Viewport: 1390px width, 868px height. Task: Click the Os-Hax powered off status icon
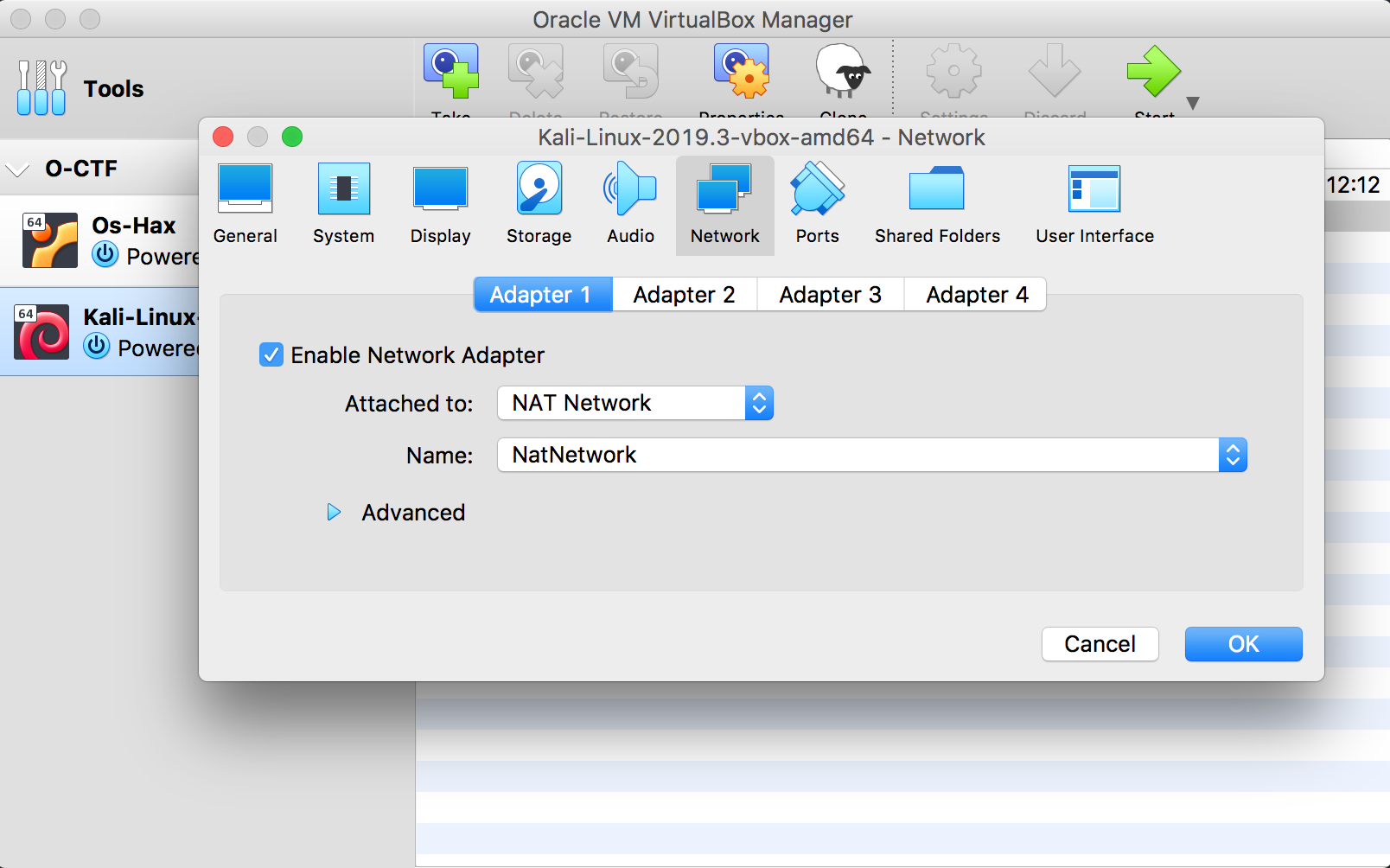(x=105, y=255)
